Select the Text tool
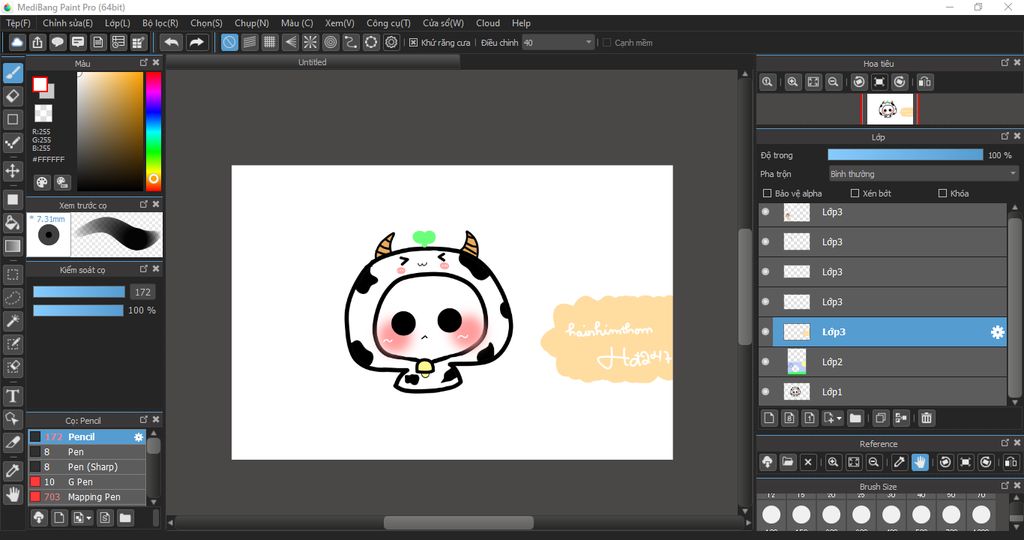 point(12,396)
